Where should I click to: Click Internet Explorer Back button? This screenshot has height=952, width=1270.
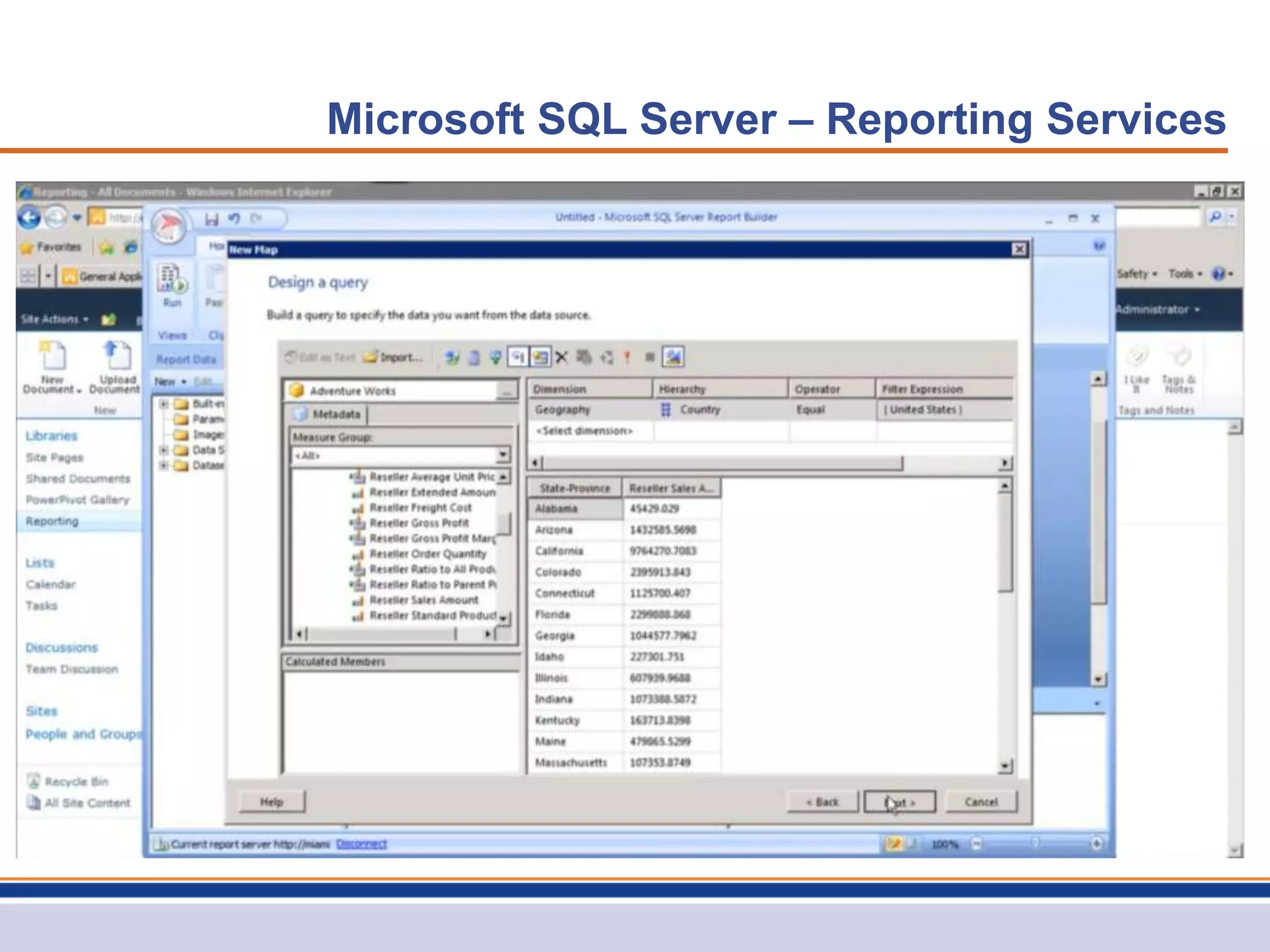[29, 218]
